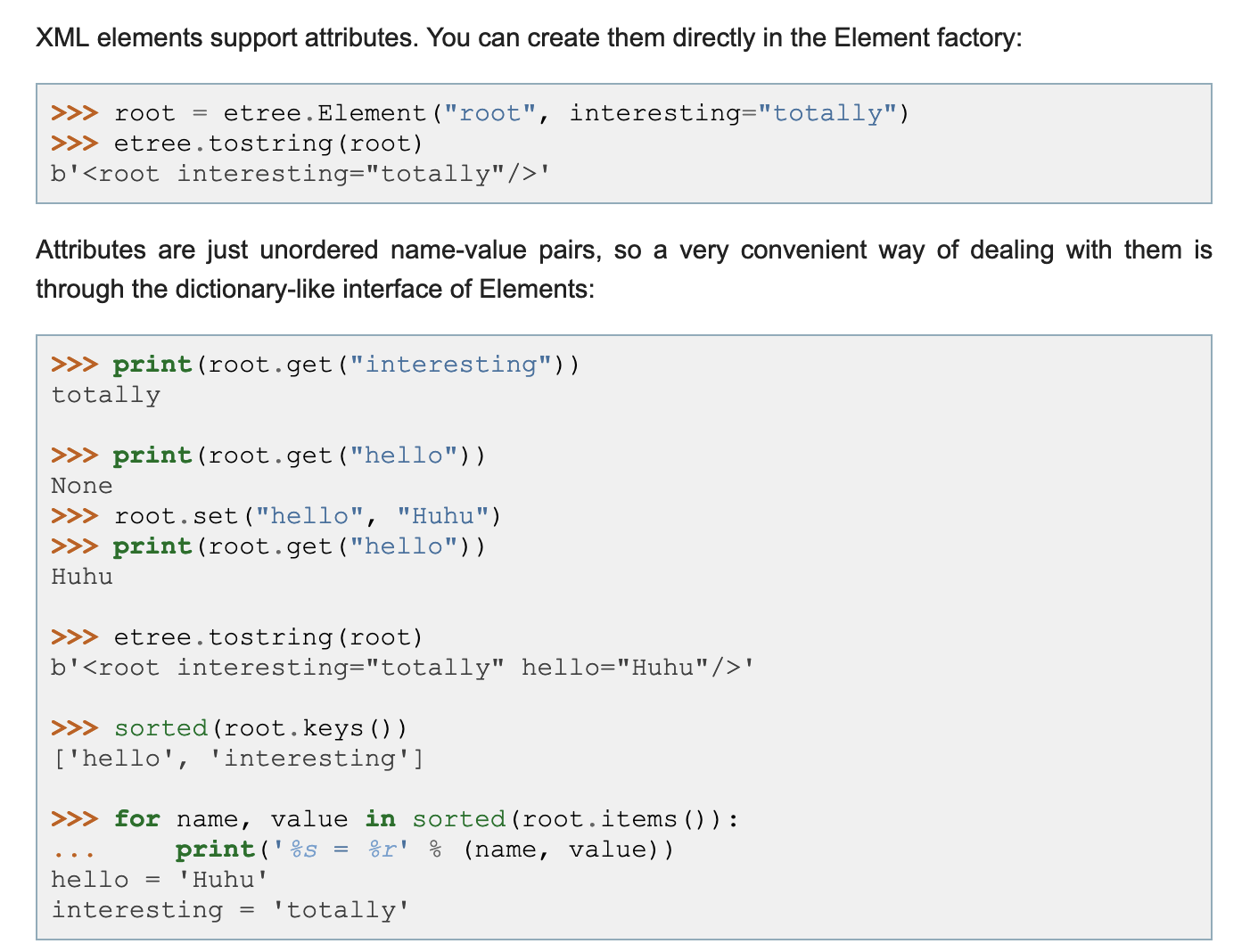Click the output interesting = 'totally'
This screenshot has width=1250, height=952.
coord(230,910)
